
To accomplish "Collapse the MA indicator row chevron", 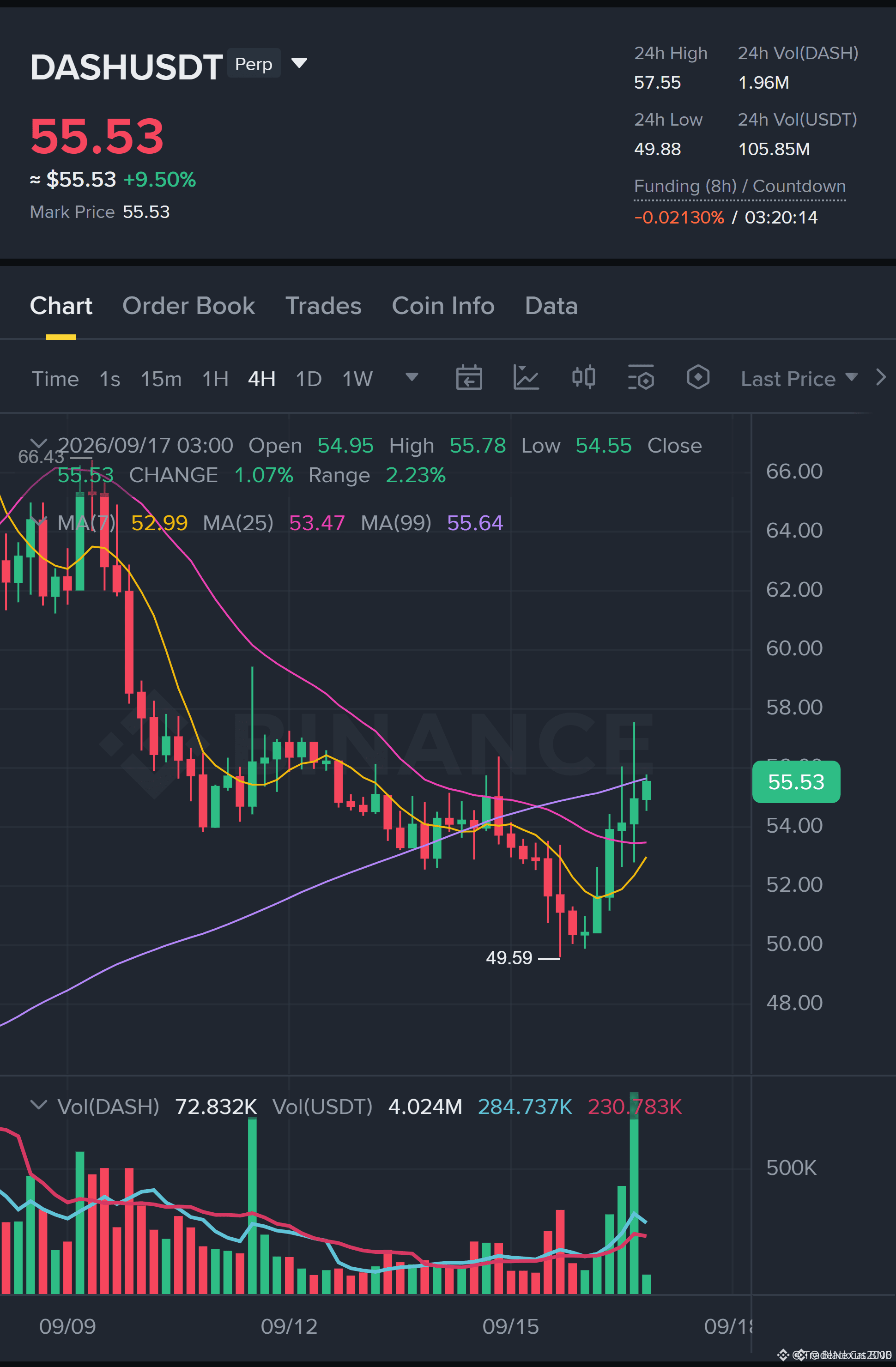I will (x=38, y=521).
